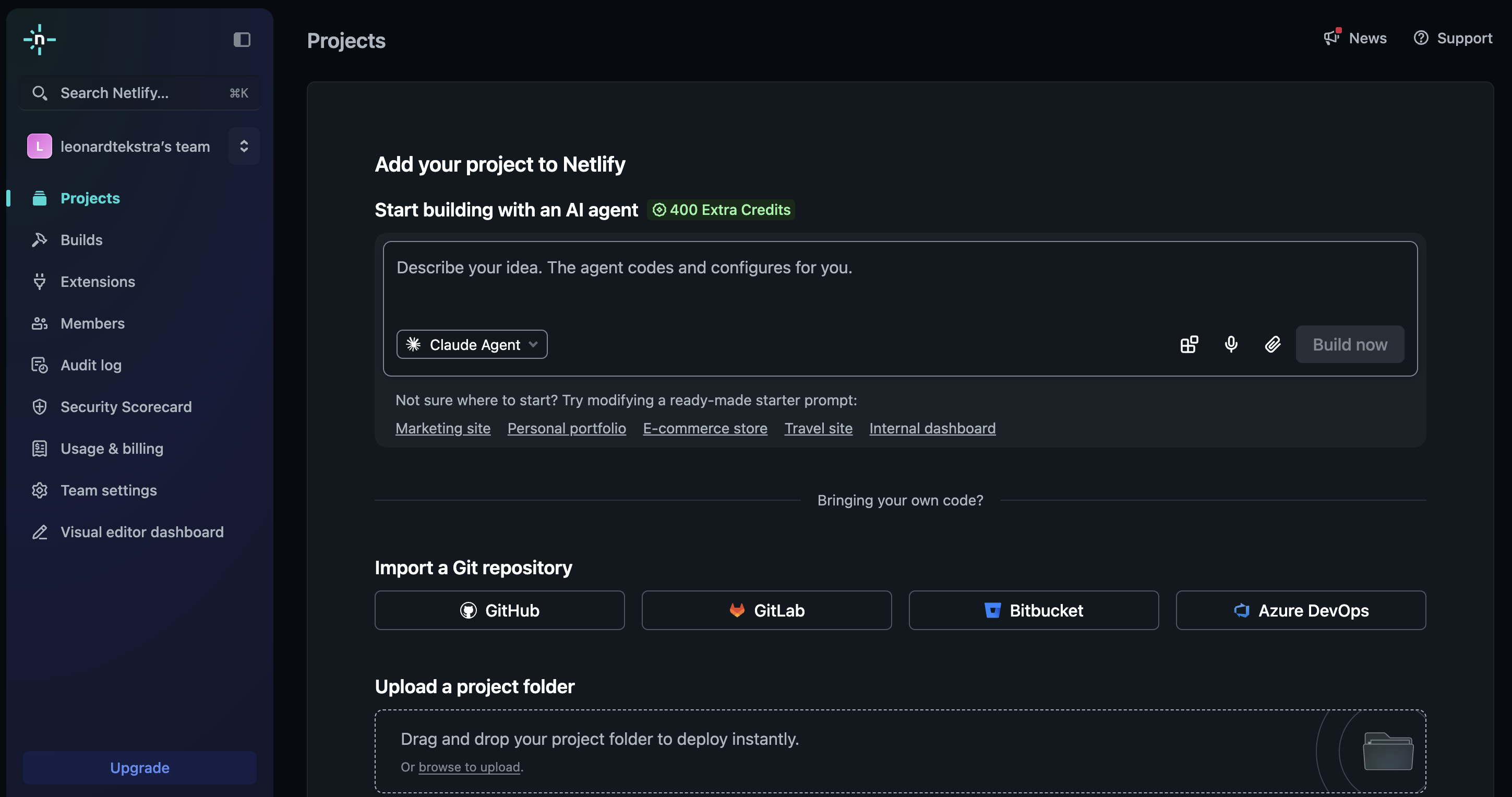
Task: Click browse to upload link
Action: coord(469,766)
